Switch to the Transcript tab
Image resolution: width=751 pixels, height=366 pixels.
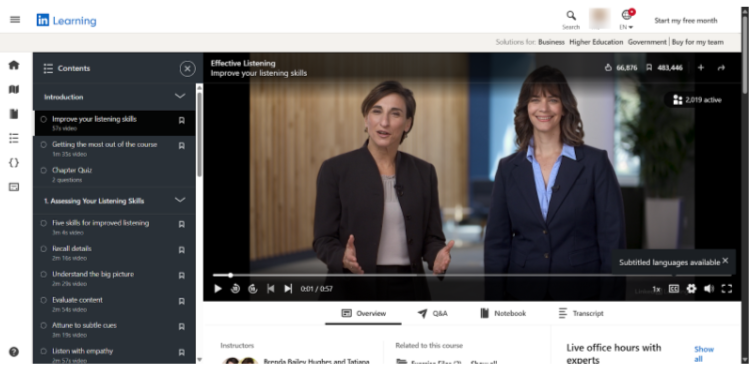pos(581,313)
